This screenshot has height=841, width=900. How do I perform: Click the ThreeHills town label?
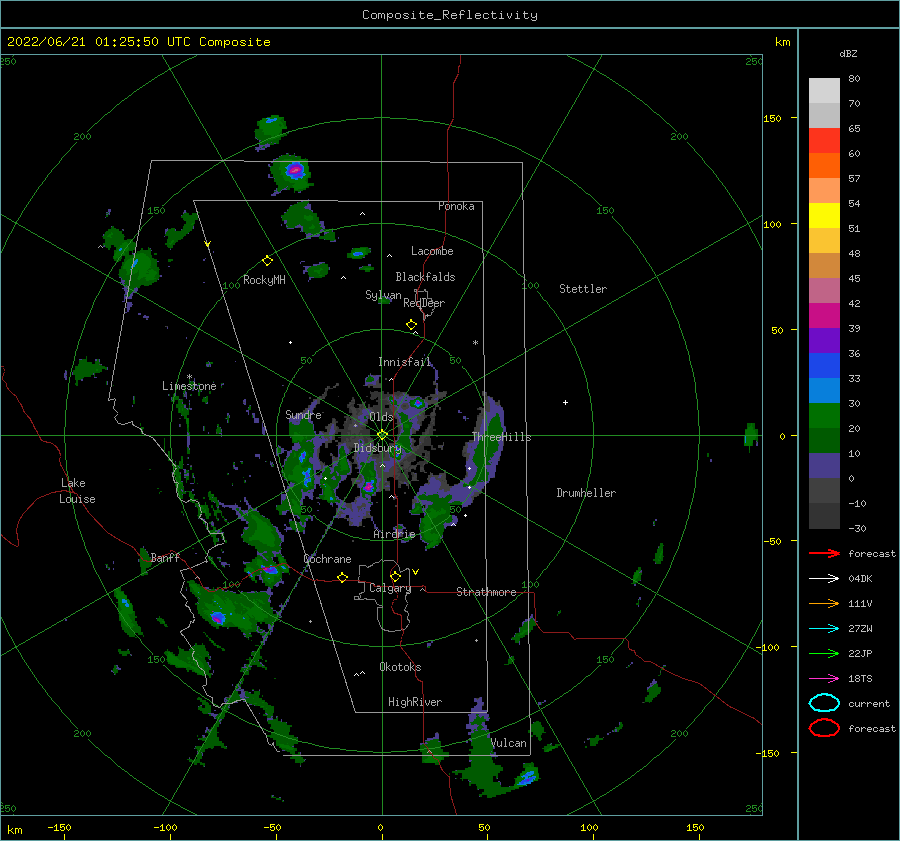pos(502,437)
